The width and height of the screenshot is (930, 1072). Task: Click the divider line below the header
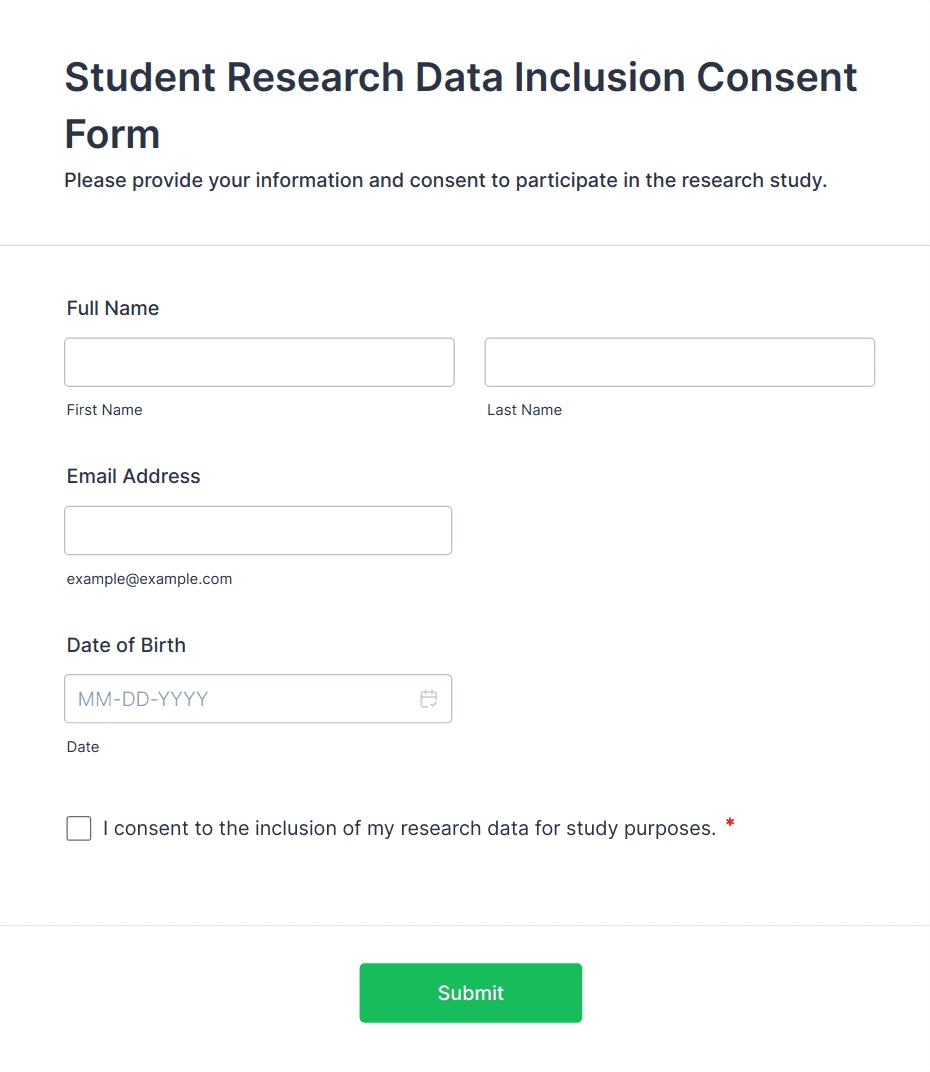click(x=465, y=245)
